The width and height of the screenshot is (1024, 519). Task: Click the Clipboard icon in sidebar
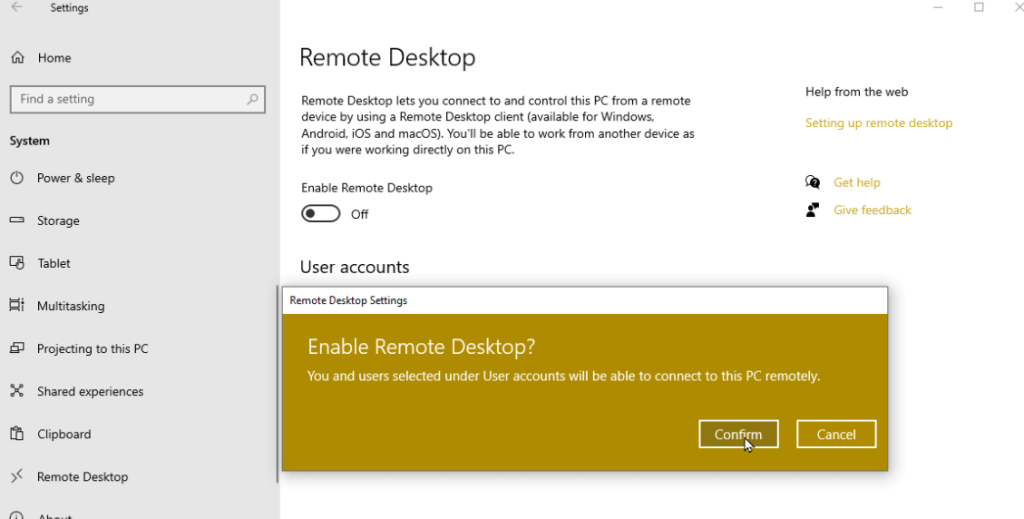(17, 433)
